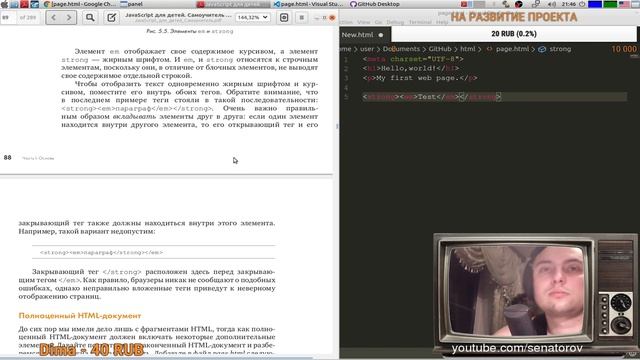This screenshot has height=360, width=640.
Task: Click the network connection tray icon
Action: click(536, 4)
